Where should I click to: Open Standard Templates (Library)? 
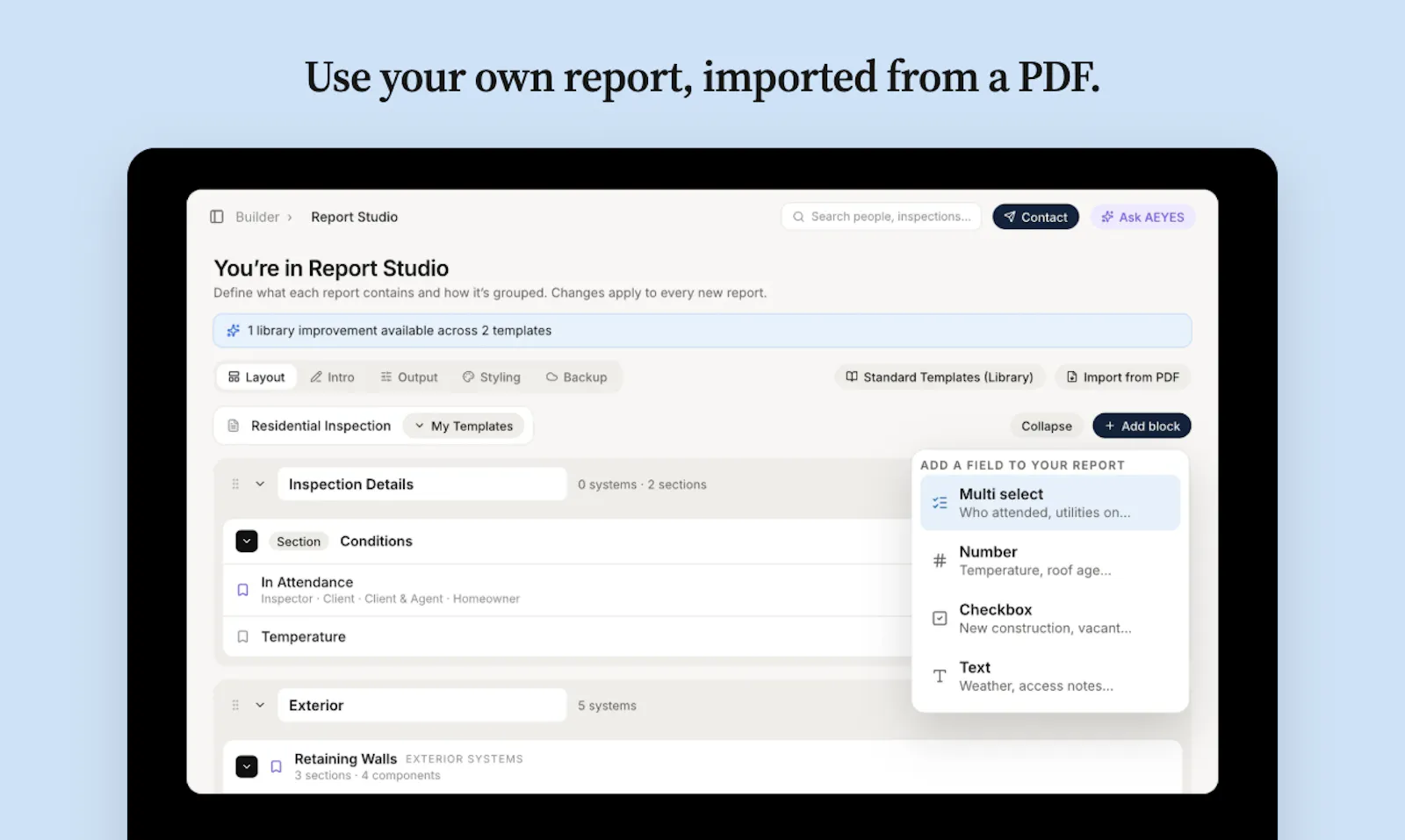click(x=940, y=377)
